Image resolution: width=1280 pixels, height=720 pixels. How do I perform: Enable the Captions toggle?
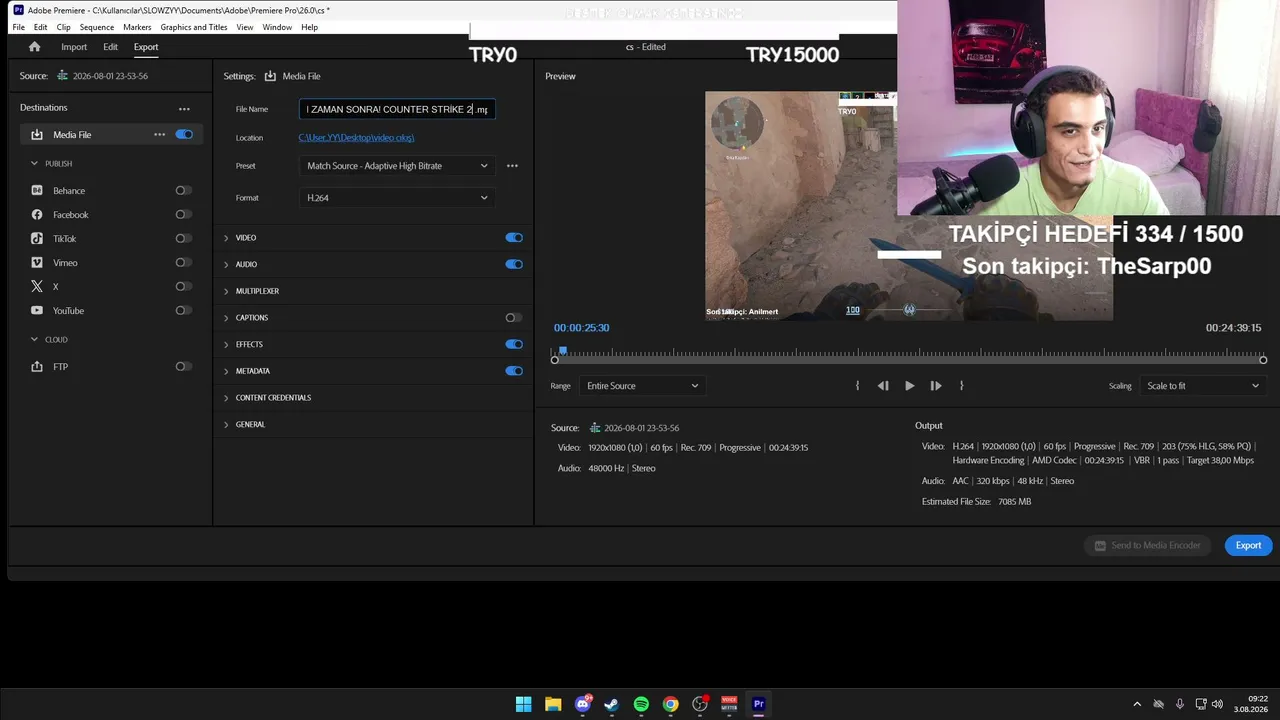pyautogui.click(x=513, y=318)
